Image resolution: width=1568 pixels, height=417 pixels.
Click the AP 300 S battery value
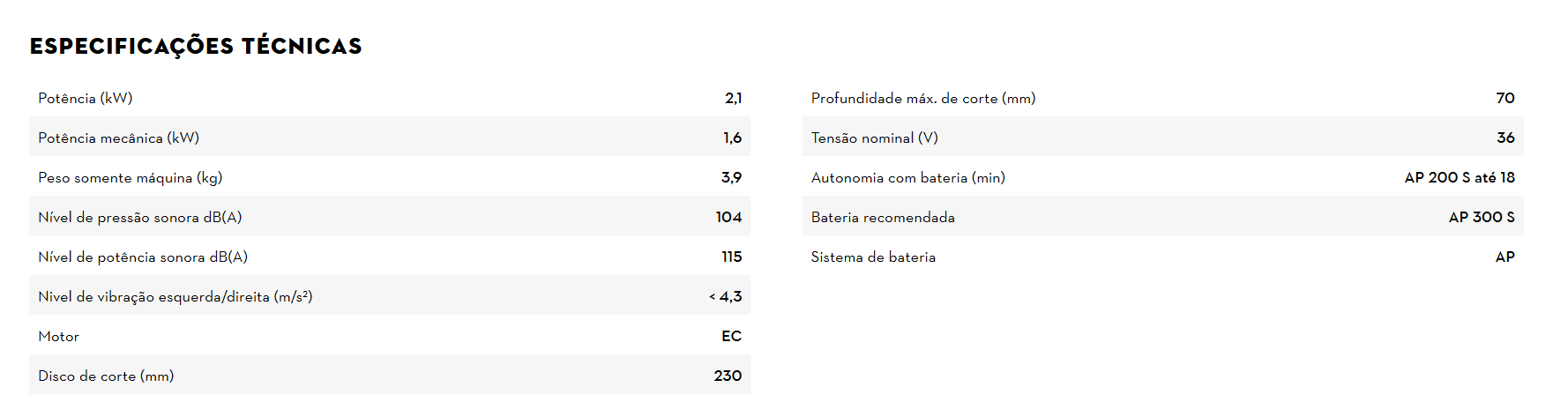[x=1481, y=217]
